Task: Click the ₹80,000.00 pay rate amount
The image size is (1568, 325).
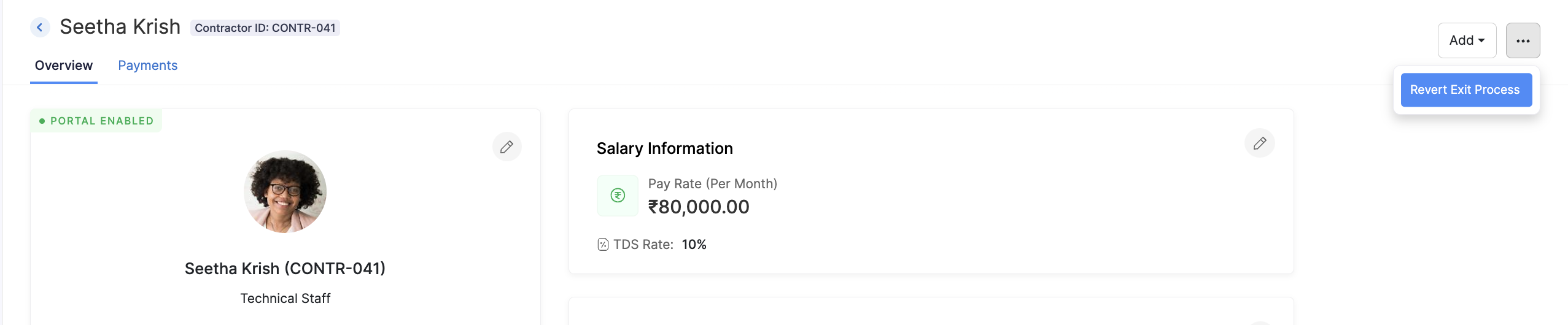Action: point(699,207)
